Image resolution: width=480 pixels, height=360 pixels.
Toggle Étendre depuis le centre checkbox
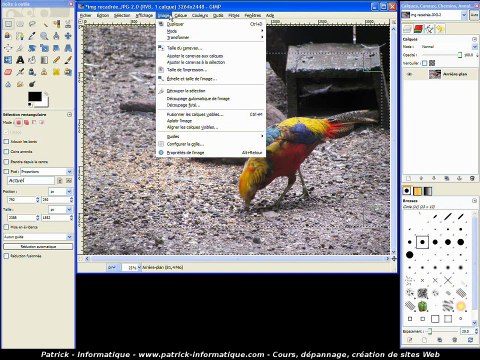click(6, 162)
